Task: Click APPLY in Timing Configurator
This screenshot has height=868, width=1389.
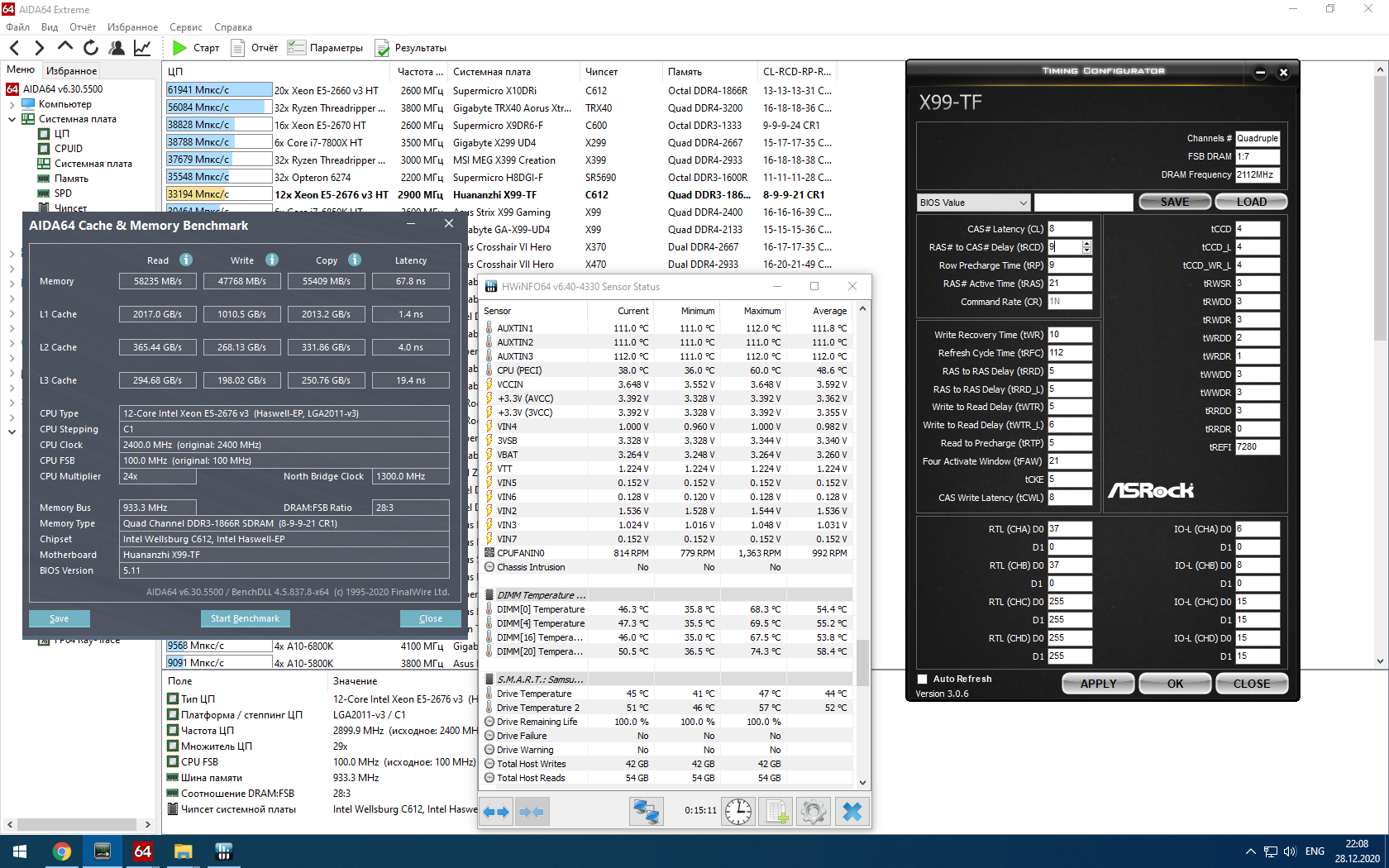Action: 1098,684
